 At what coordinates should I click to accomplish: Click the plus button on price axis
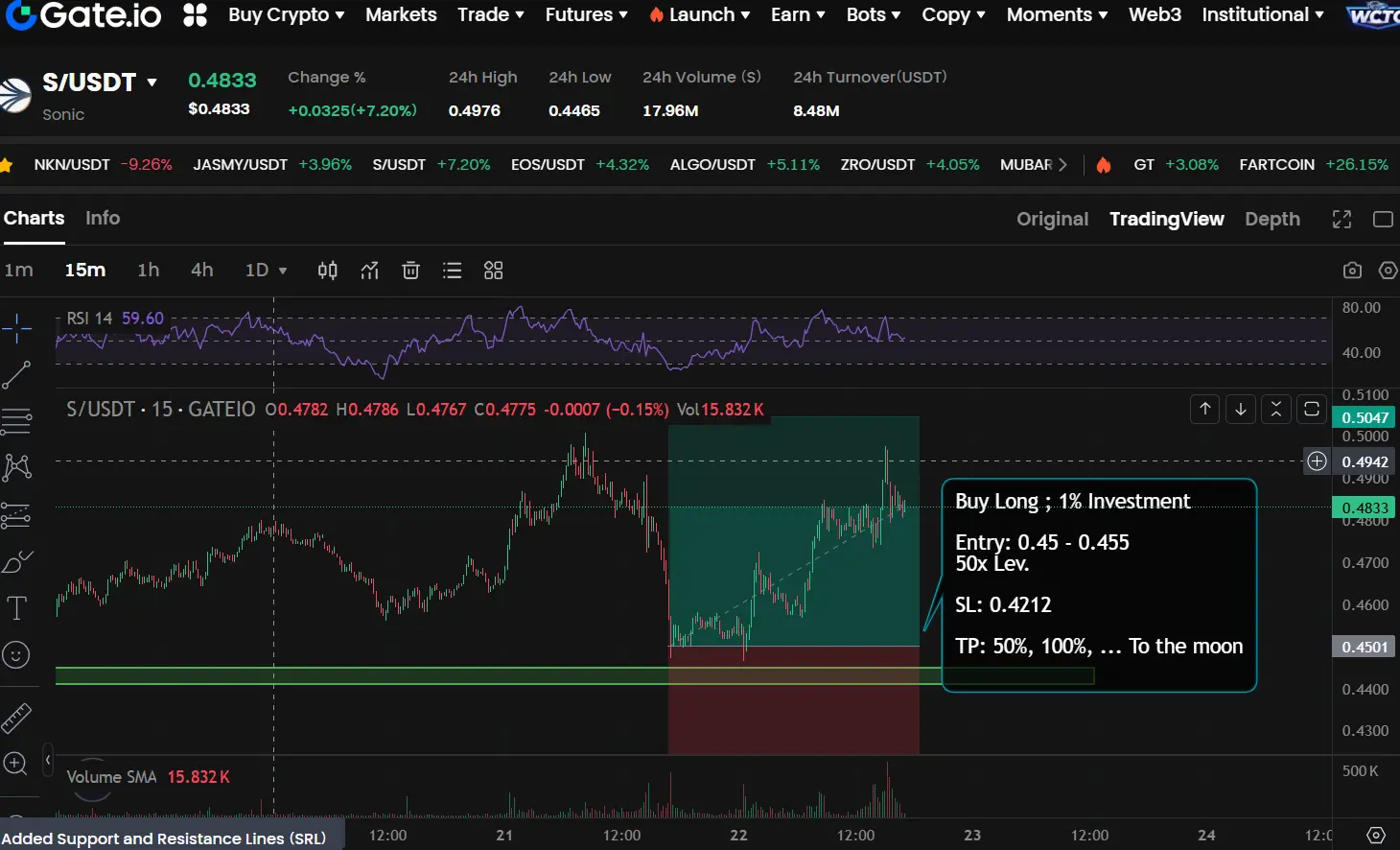1318,461
